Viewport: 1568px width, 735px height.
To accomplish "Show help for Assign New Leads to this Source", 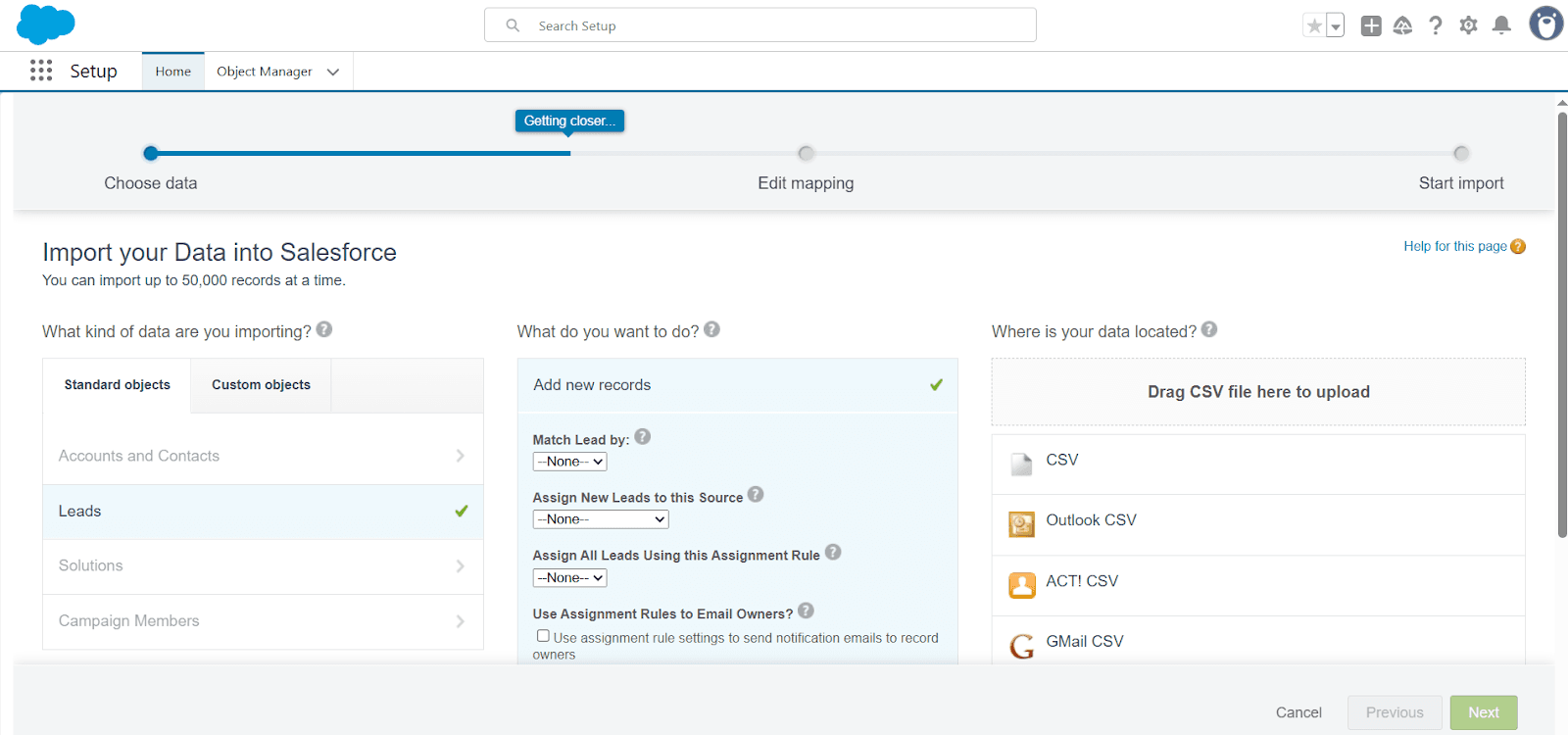I will (x=756, y=495).
